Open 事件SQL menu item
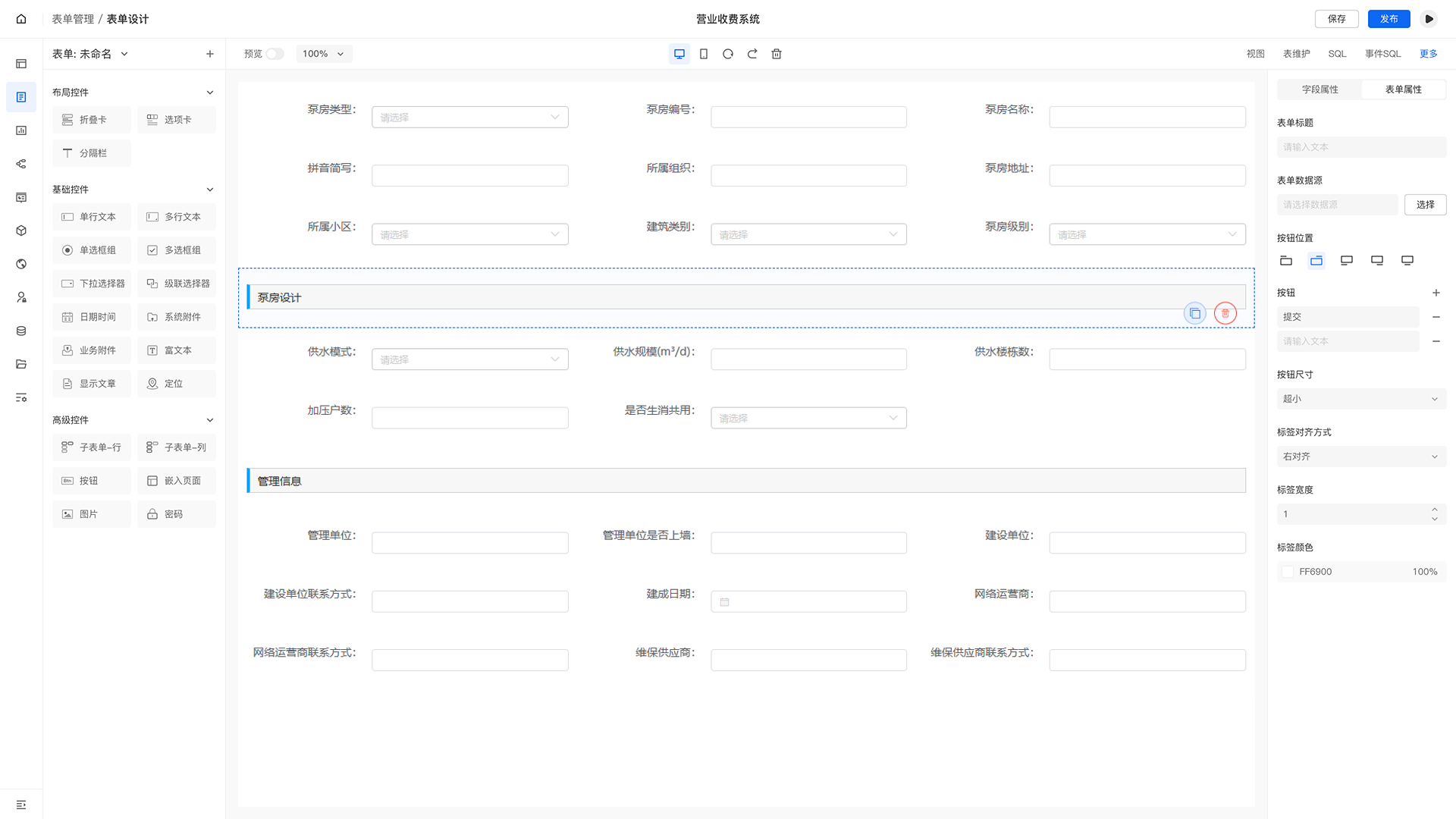The image size is (1456, 819). click(1383, 54)
